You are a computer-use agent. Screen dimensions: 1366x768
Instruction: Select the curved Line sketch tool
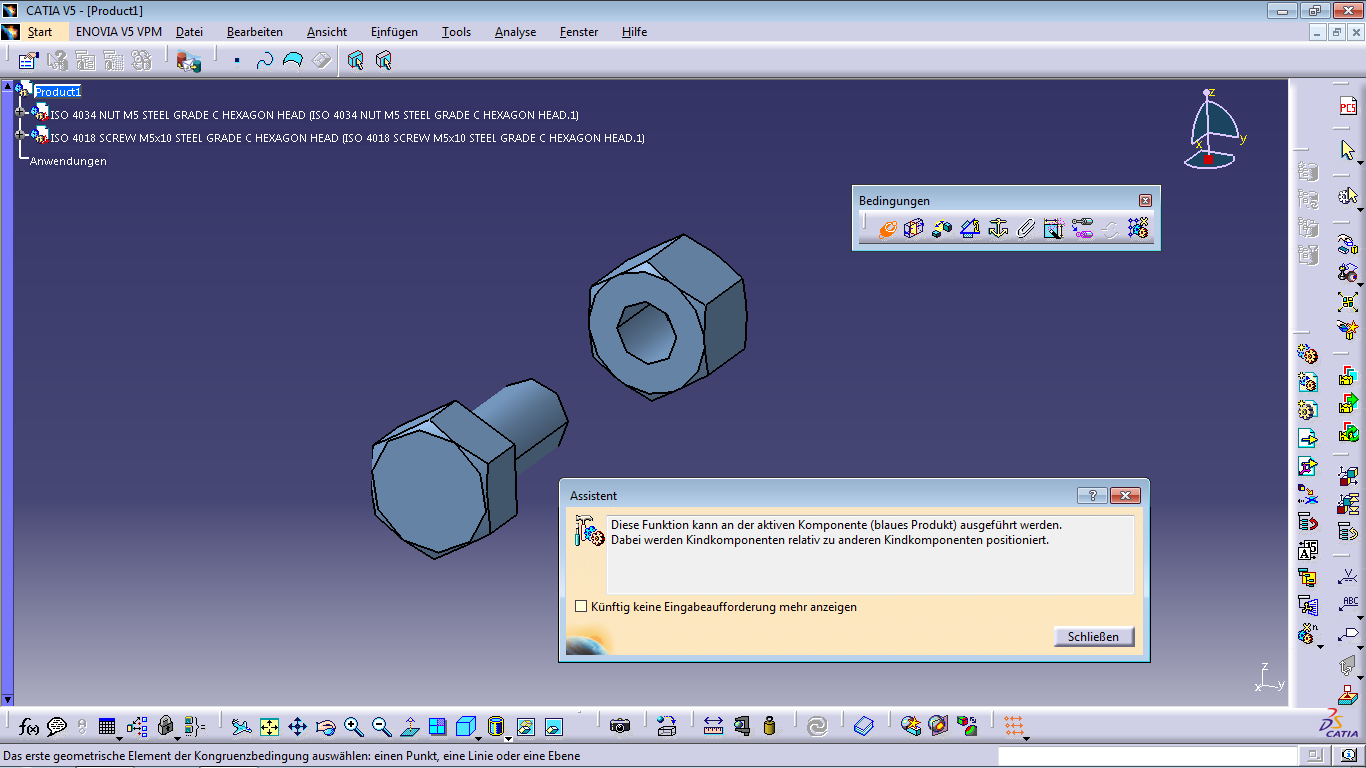click(264, 61)
